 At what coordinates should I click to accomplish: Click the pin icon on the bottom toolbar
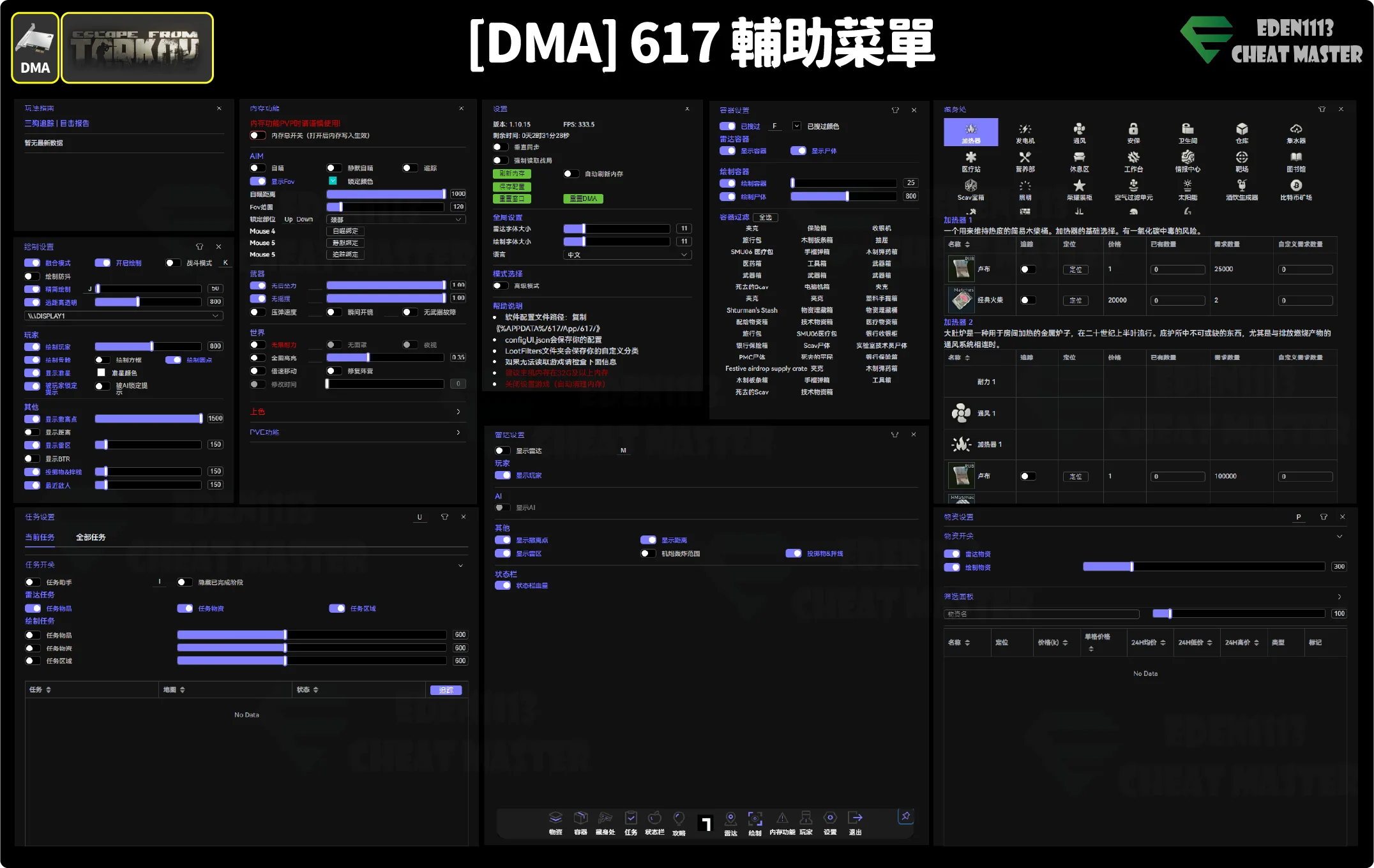(905, 816)
